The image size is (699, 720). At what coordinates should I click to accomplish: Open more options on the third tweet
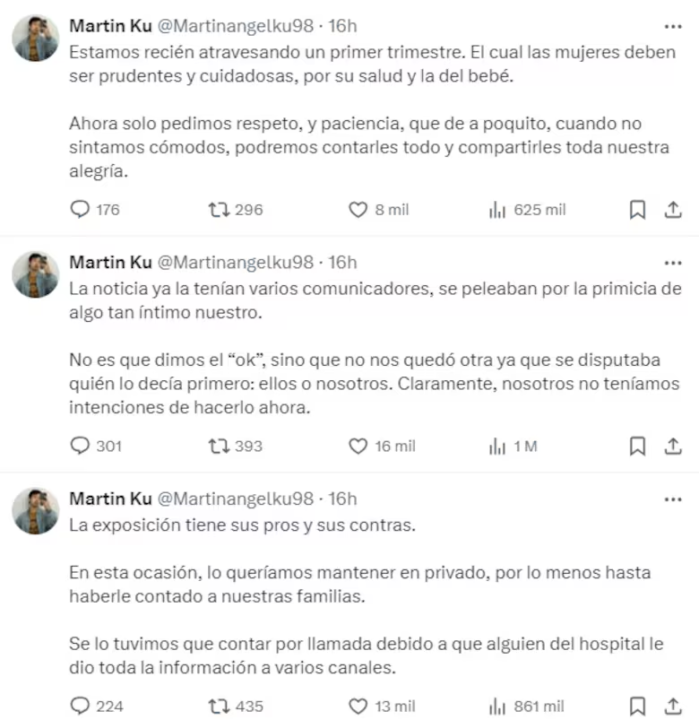coord(673,499)
